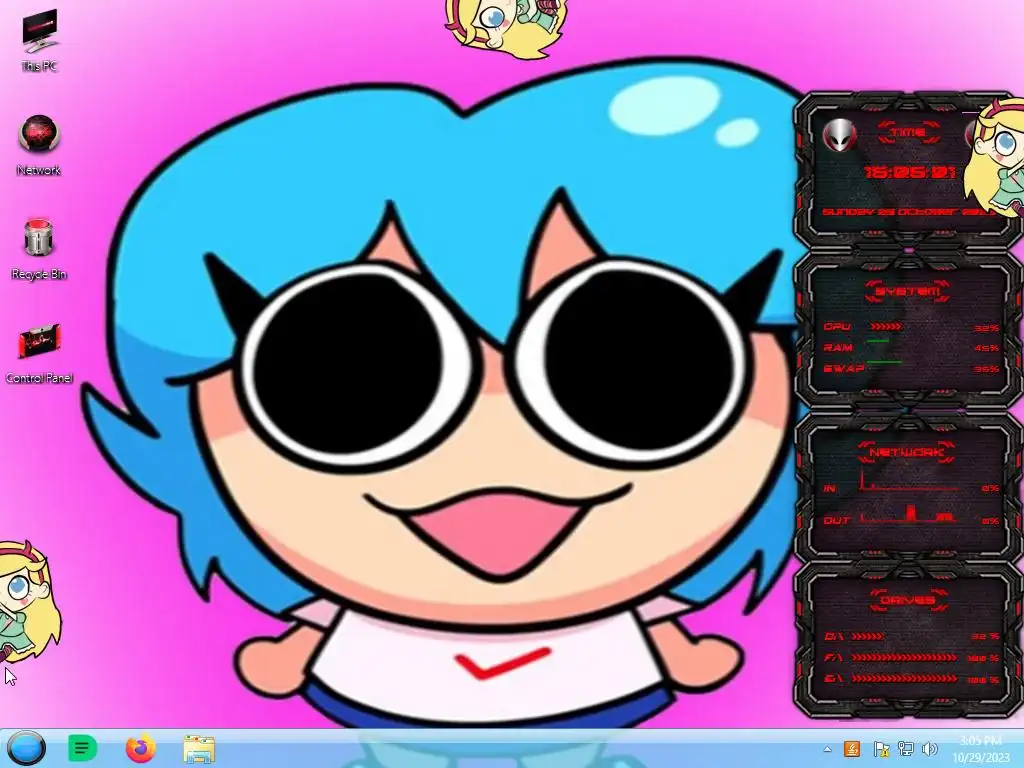Click the Sunday 29 October date text

[x=904, y=212]
